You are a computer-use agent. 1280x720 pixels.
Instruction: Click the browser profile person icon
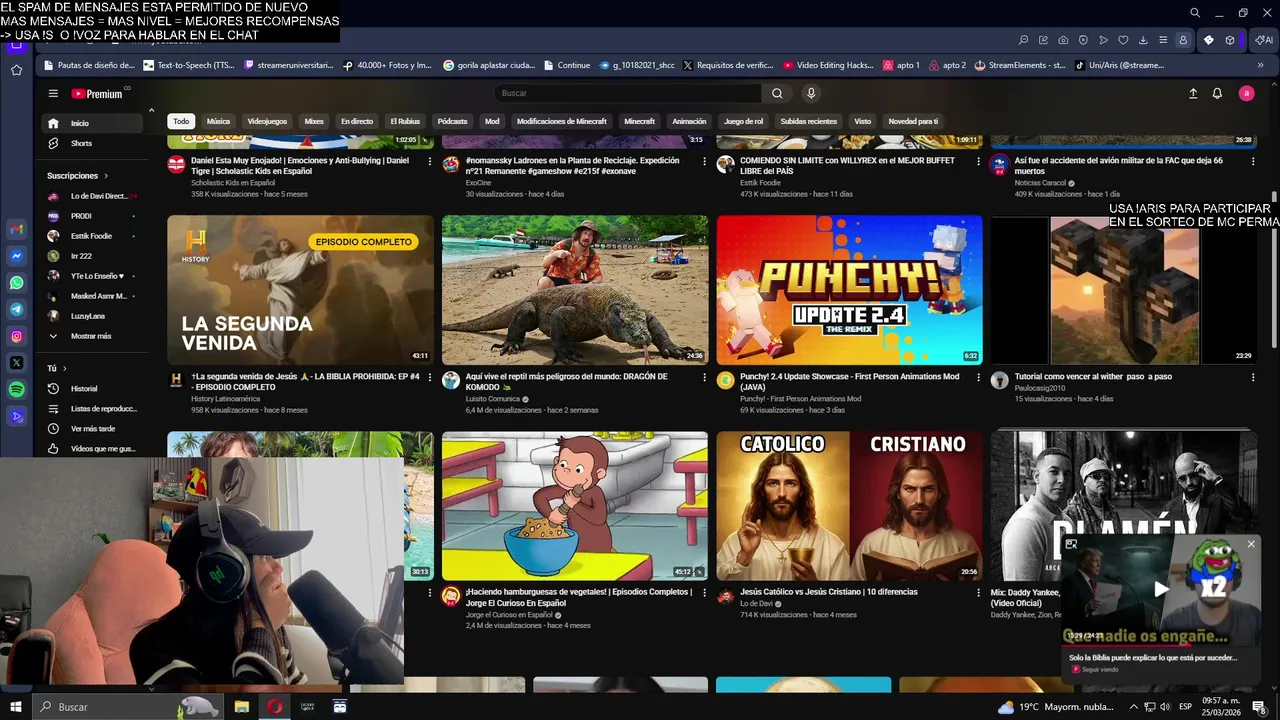[x=1183, y=40]
